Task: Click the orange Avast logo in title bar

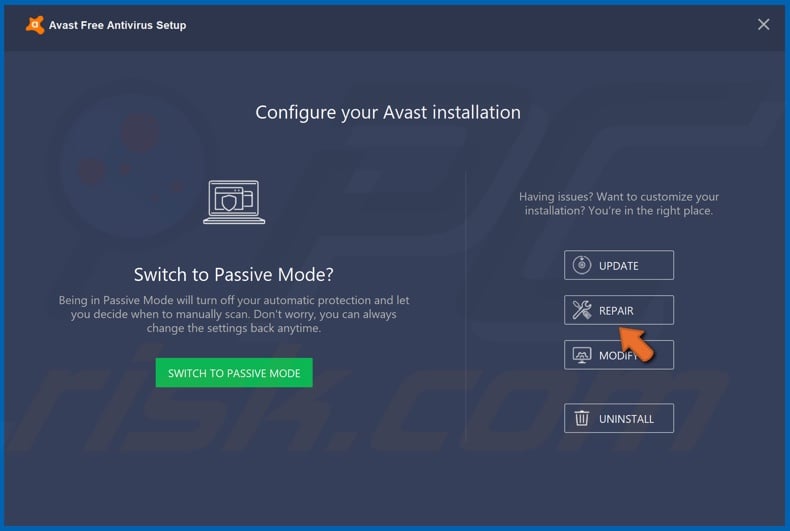Action: click(35, 25)
